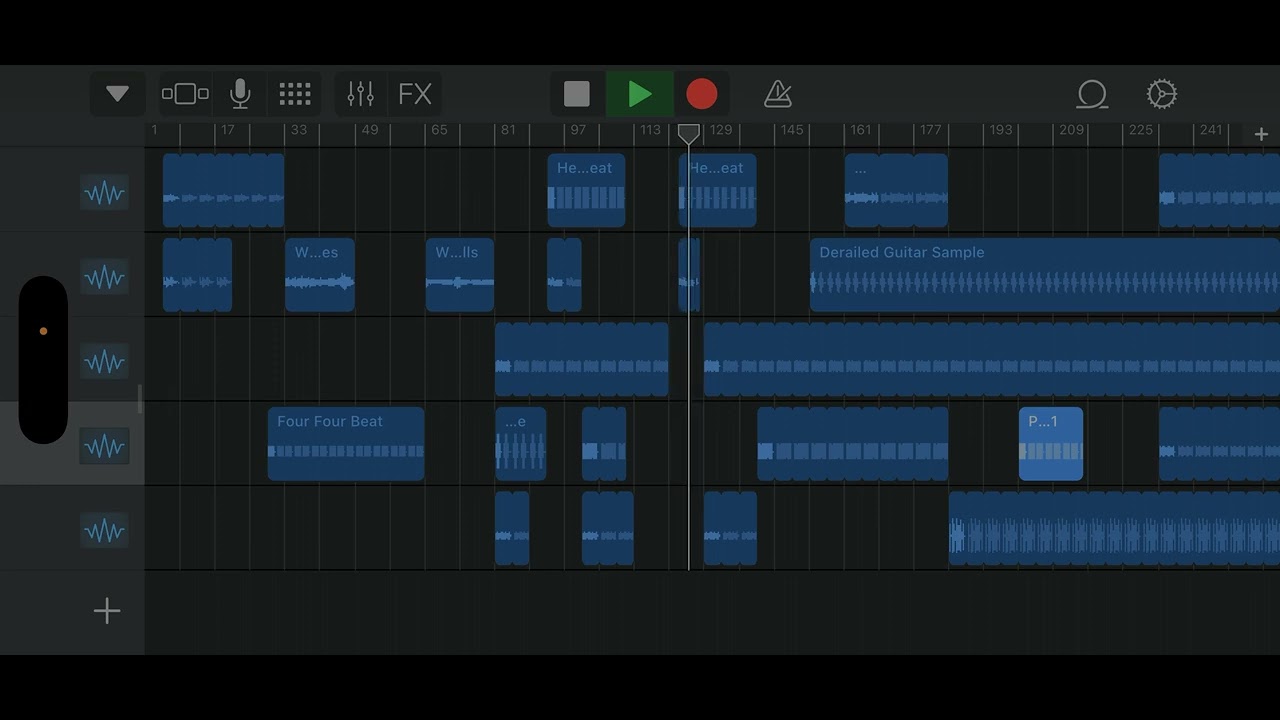The image size is (1280, 720).
Task: Select the ...e region on fourth track
Action: point(521,444)
